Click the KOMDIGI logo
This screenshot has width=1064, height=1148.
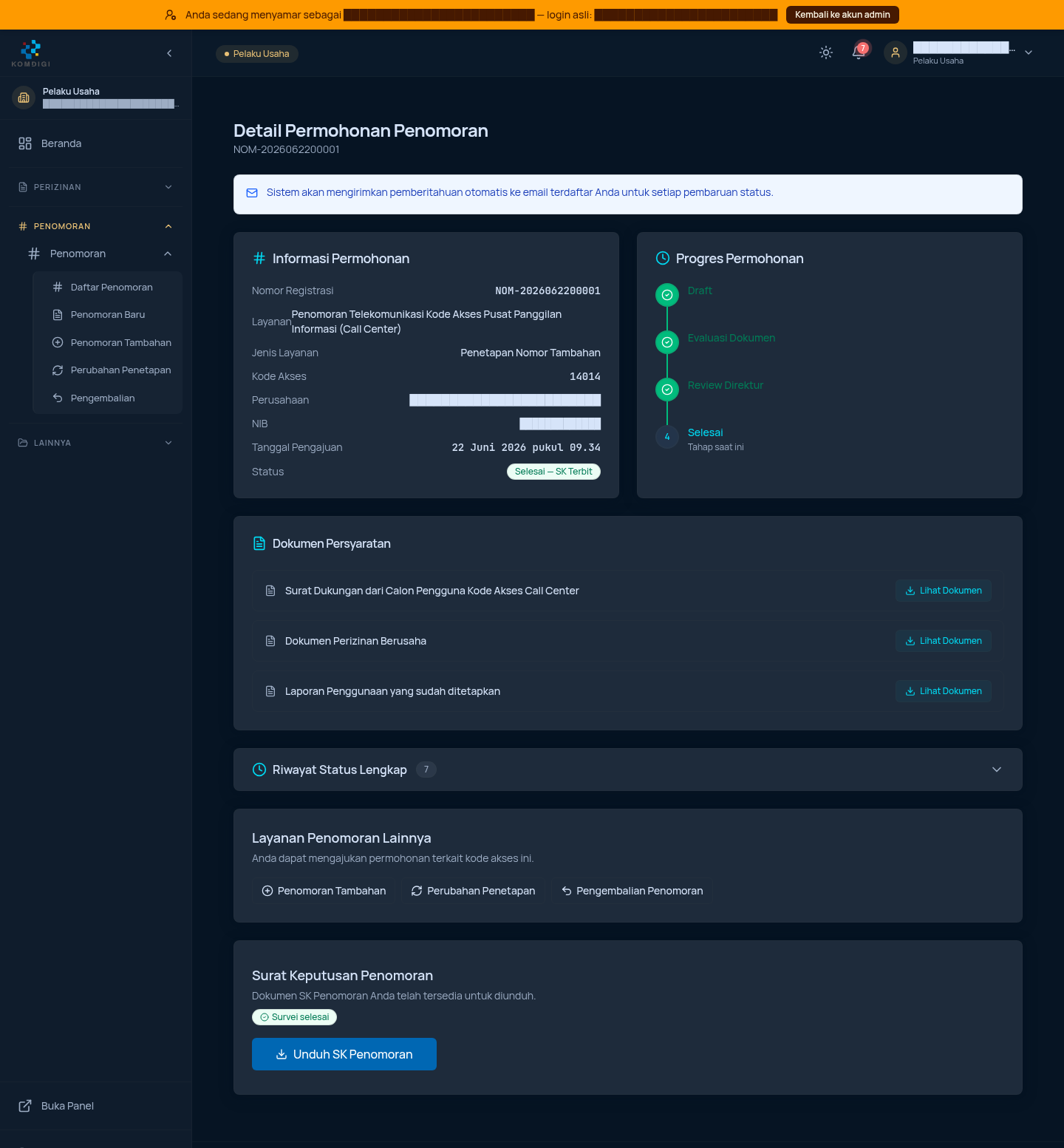click(x=31, y=53)
